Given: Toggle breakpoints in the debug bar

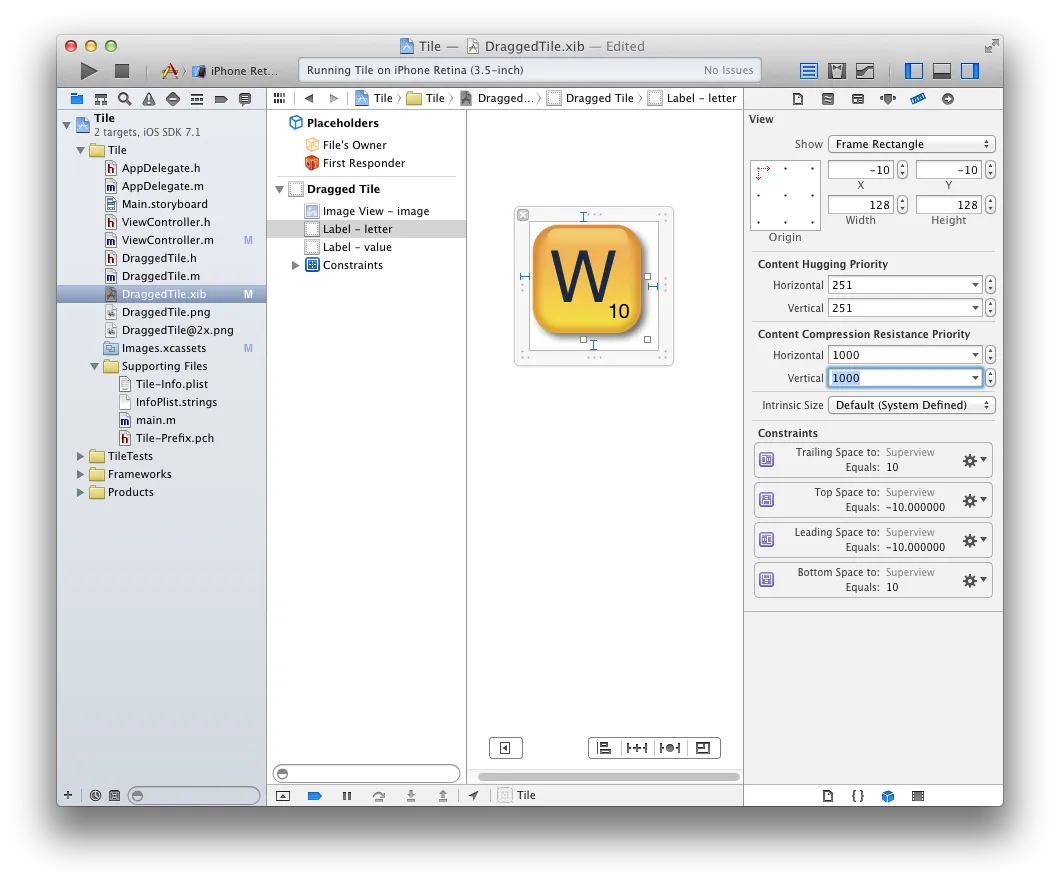Looking at the screenshot, I should tap(314, 796).
